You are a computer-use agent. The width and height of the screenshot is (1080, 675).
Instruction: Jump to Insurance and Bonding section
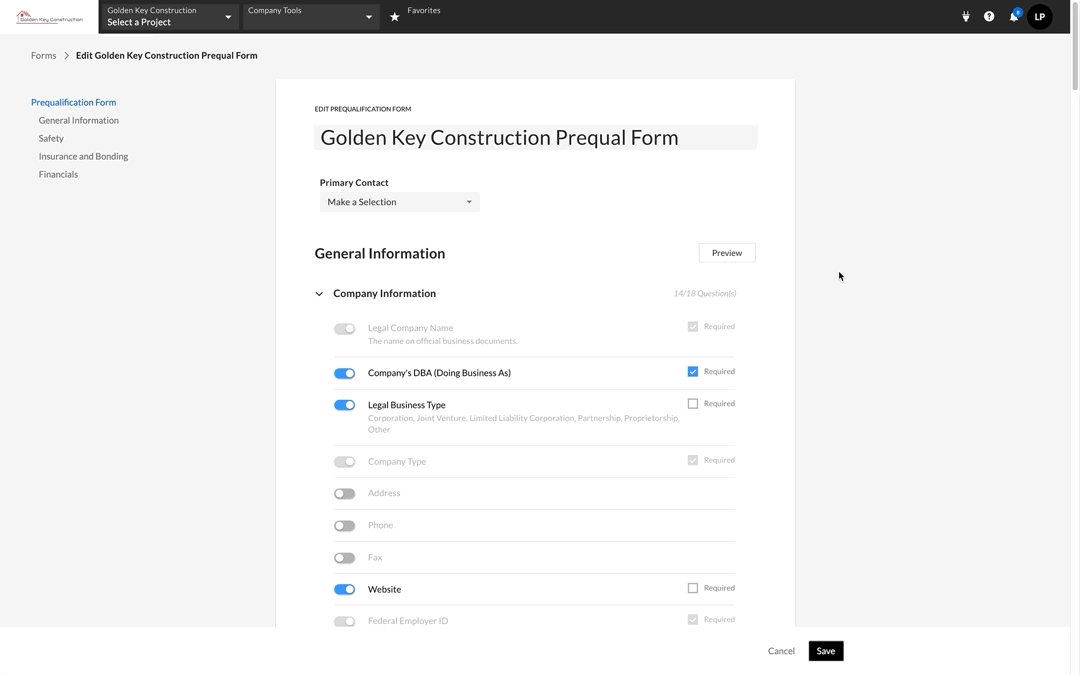83,157
